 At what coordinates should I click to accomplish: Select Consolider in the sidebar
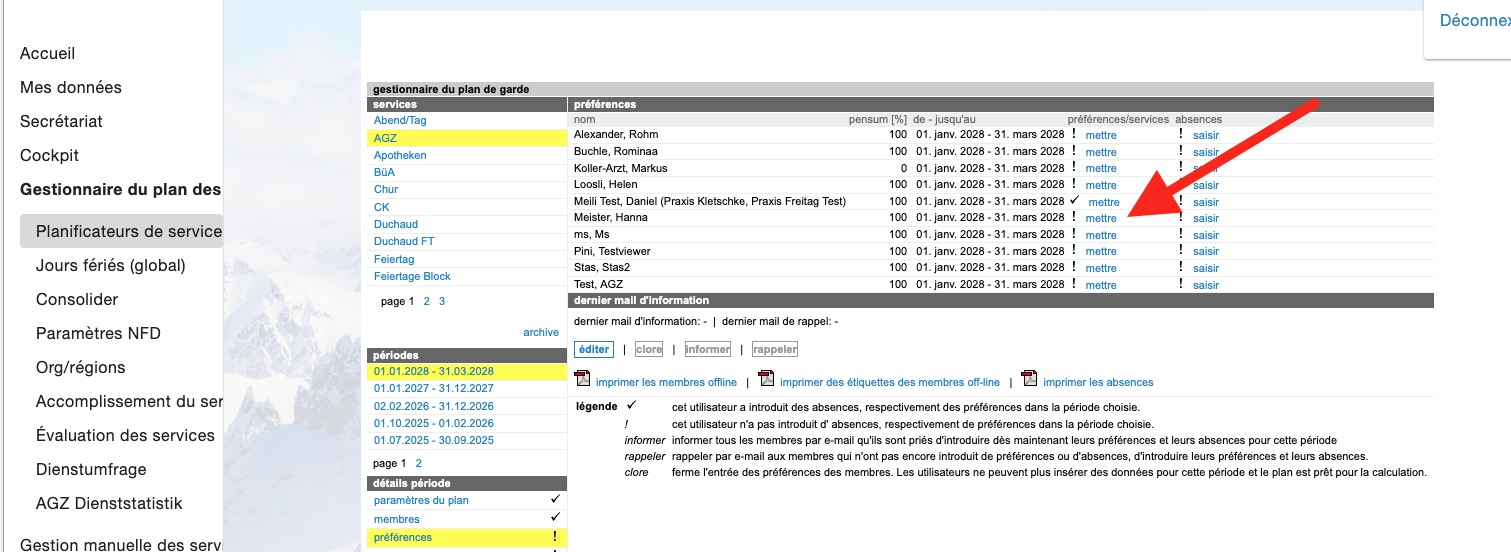point(77,299)
